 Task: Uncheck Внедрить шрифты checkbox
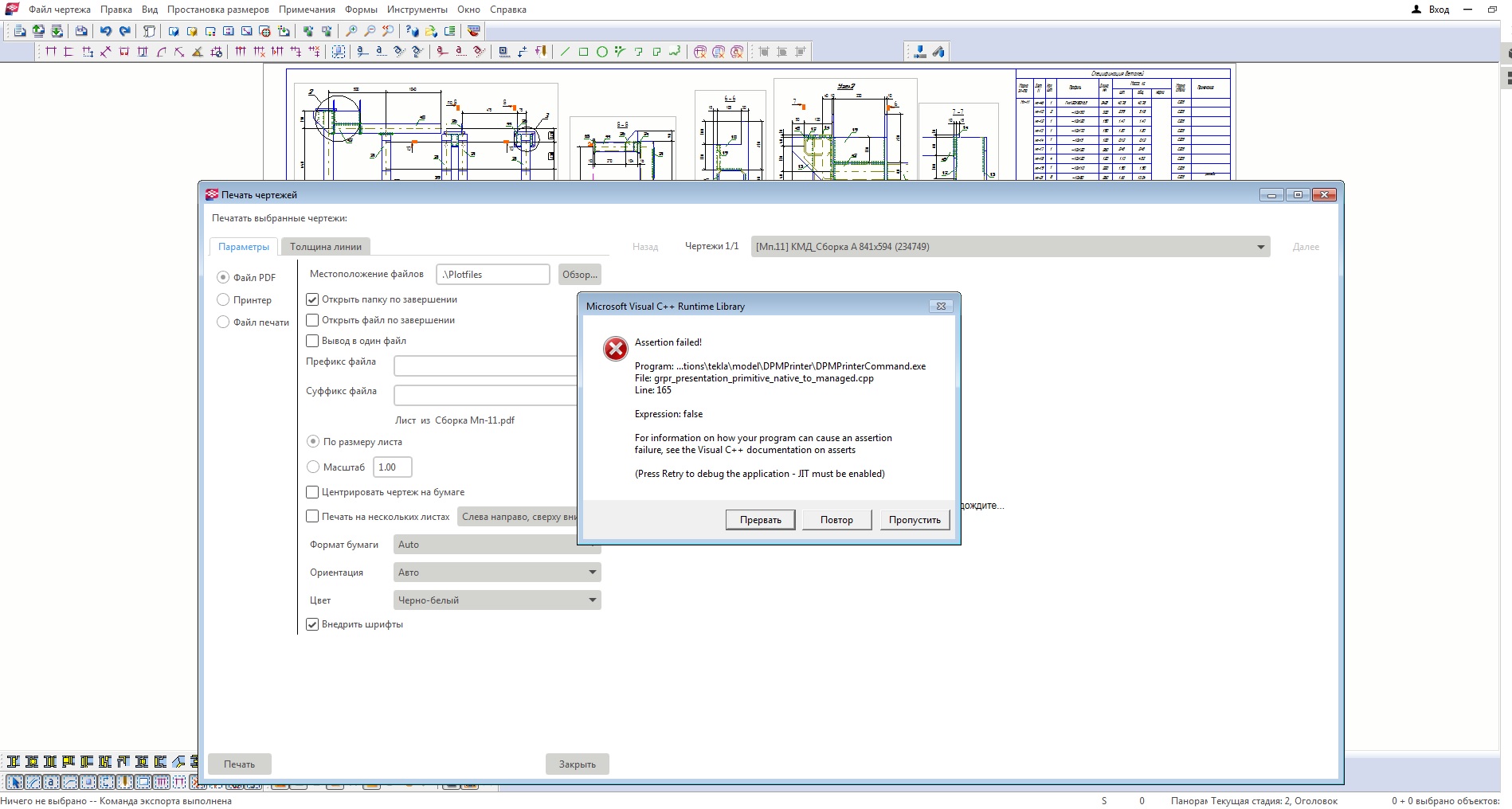click(x=313, y=624)
